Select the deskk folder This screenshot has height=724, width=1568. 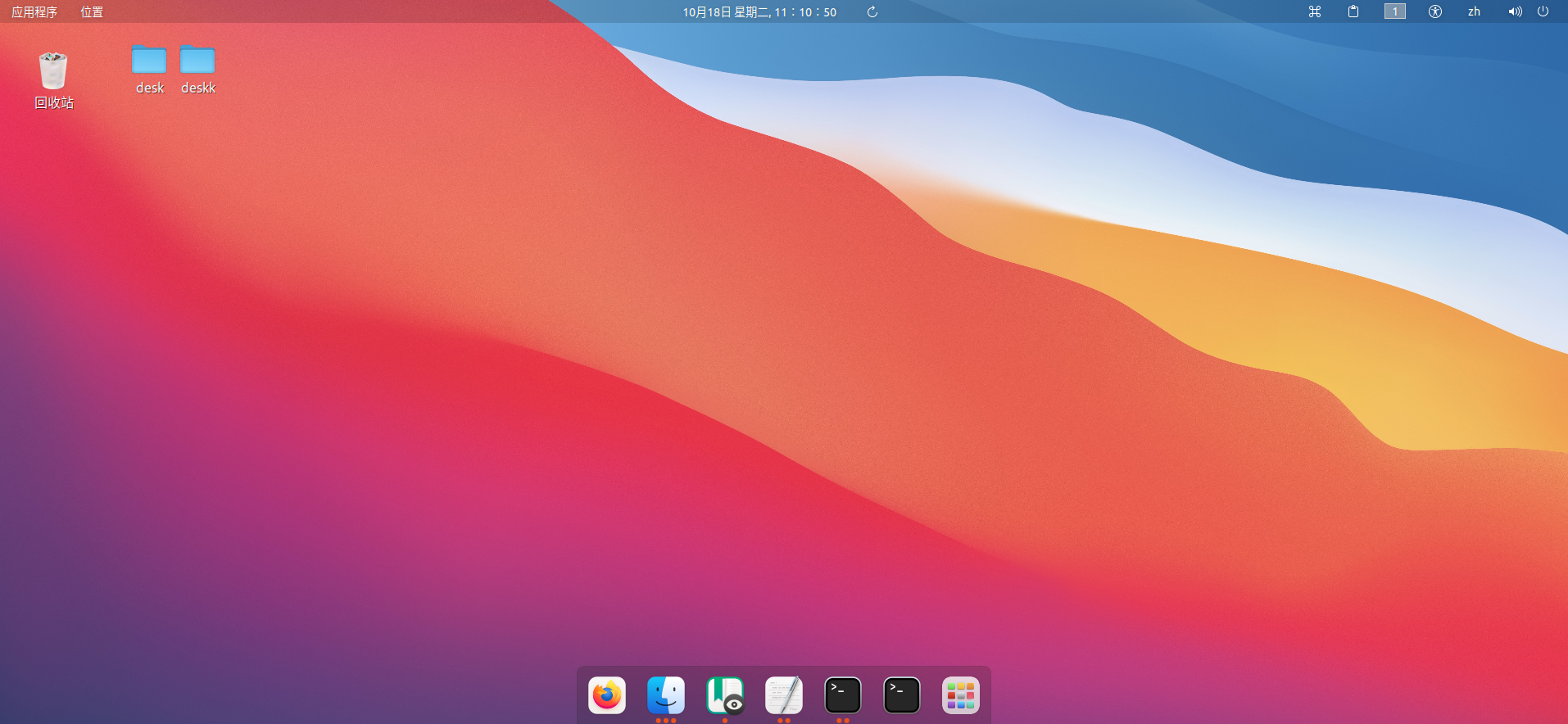click(197, 60)
